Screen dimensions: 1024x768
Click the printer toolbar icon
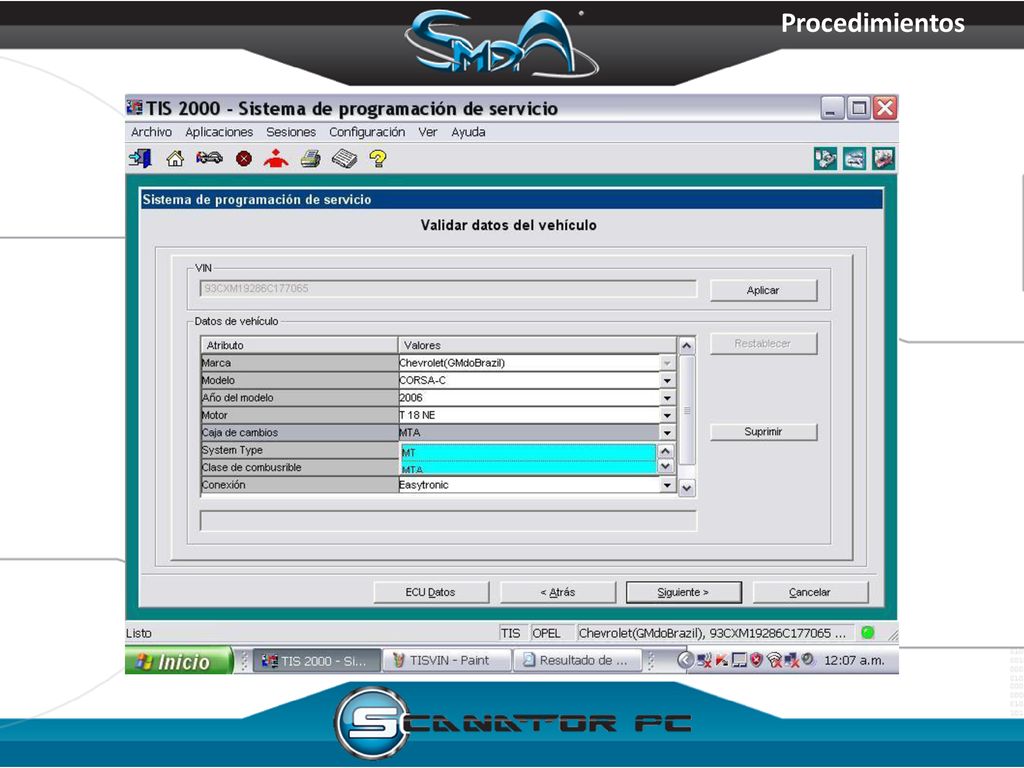point(310,158)
